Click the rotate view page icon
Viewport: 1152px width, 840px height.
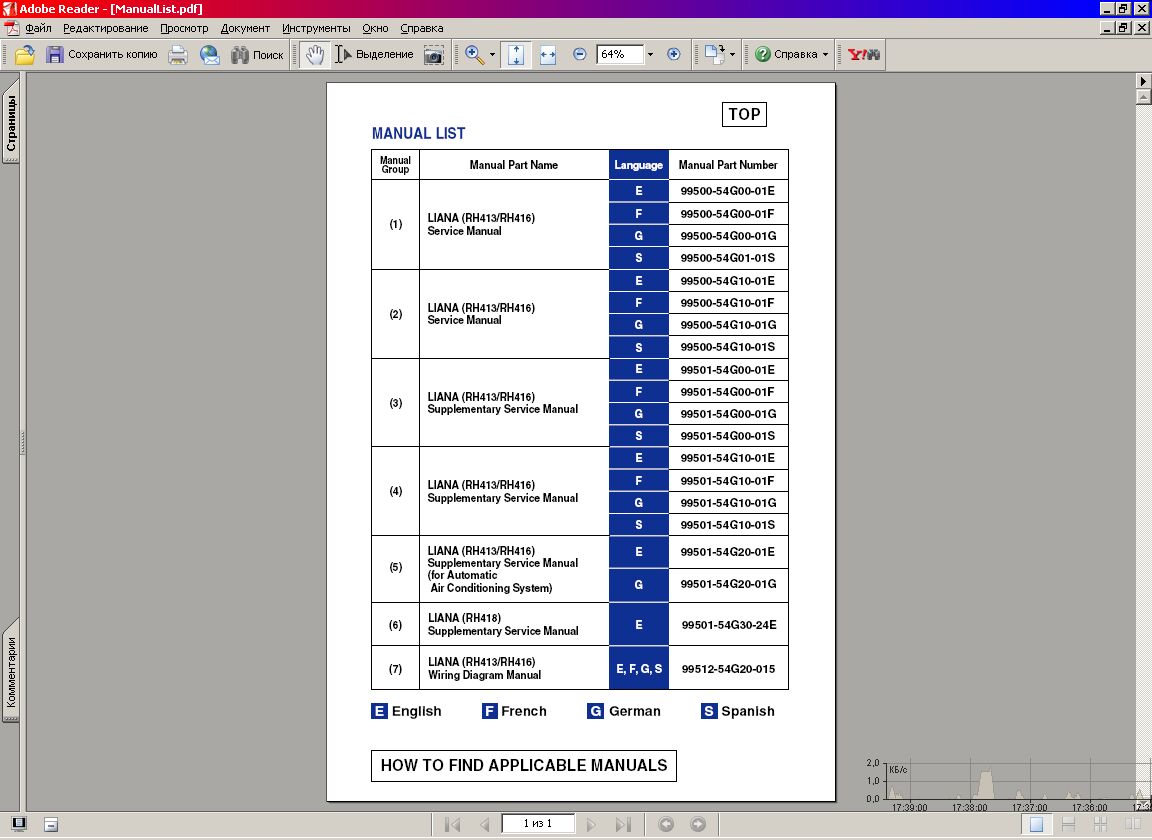coord(714,54)
